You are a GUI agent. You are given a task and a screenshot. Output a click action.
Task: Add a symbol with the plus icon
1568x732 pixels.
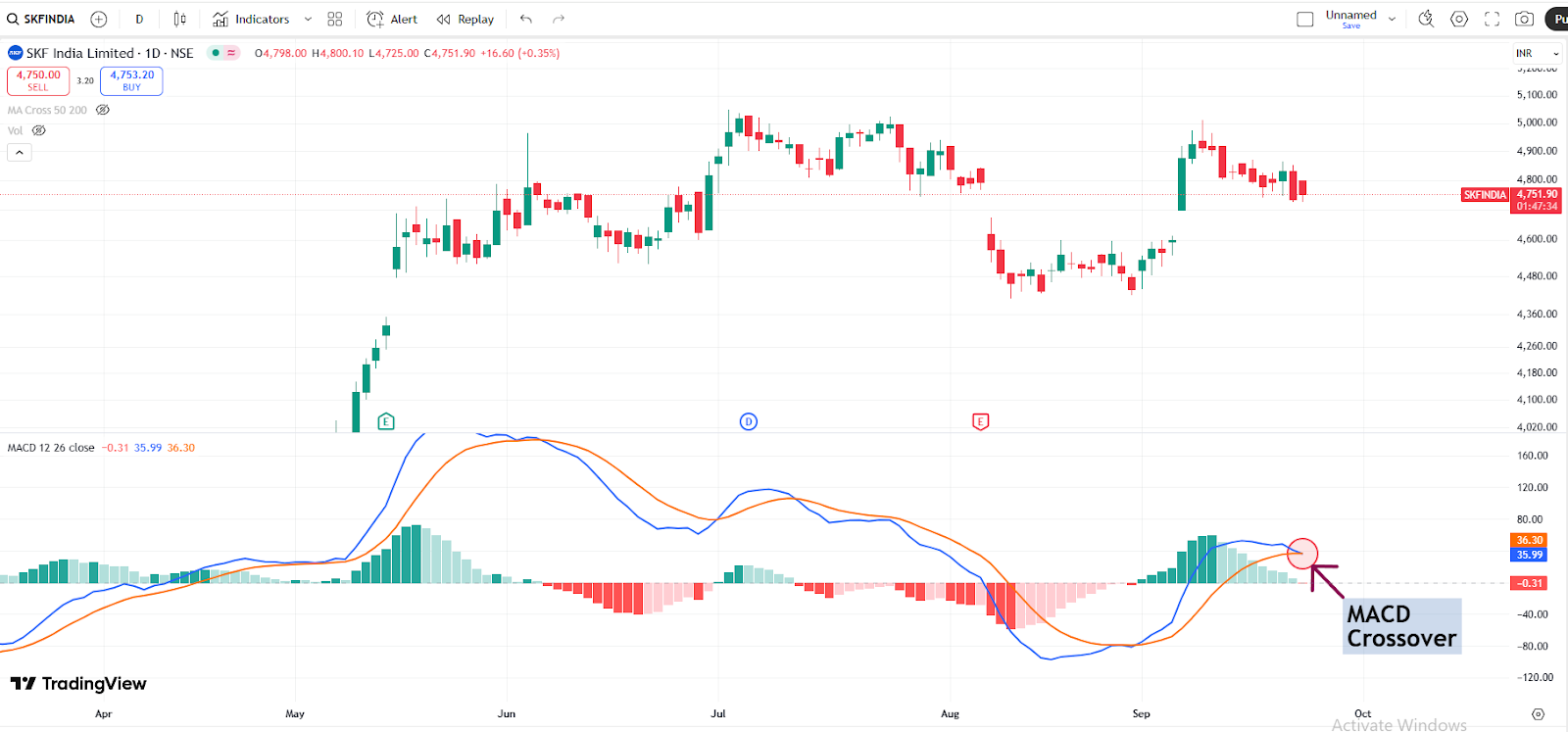click(98, 19)
